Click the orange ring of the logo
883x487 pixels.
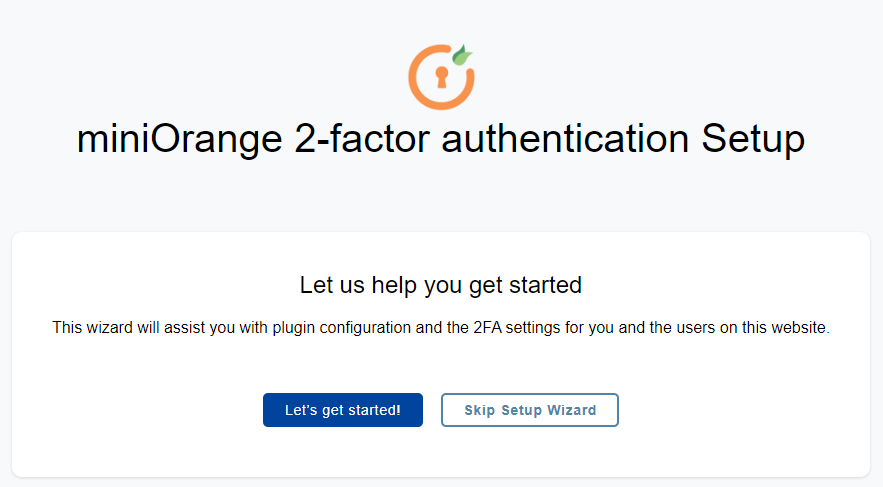coord(417,90)
